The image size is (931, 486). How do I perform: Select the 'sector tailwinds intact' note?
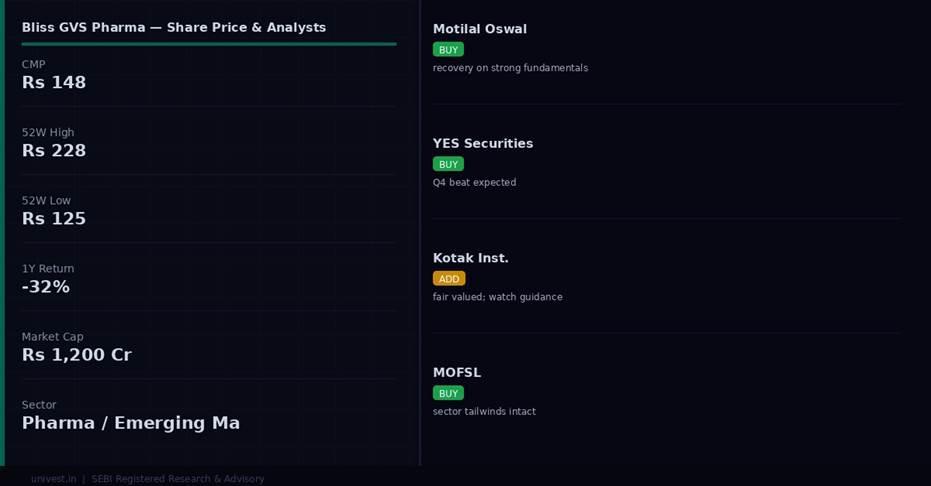[x=484, y=411]
